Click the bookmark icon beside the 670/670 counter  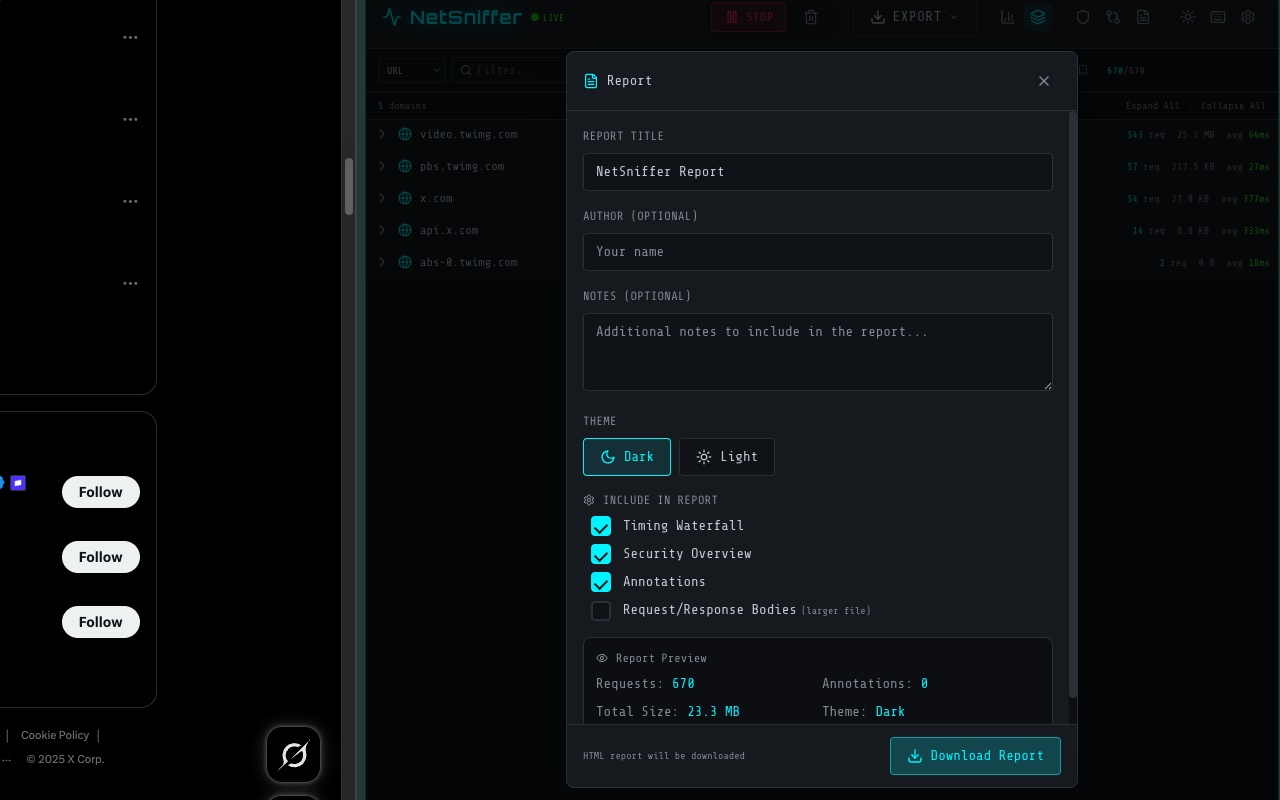click(x=1083, y=70)
